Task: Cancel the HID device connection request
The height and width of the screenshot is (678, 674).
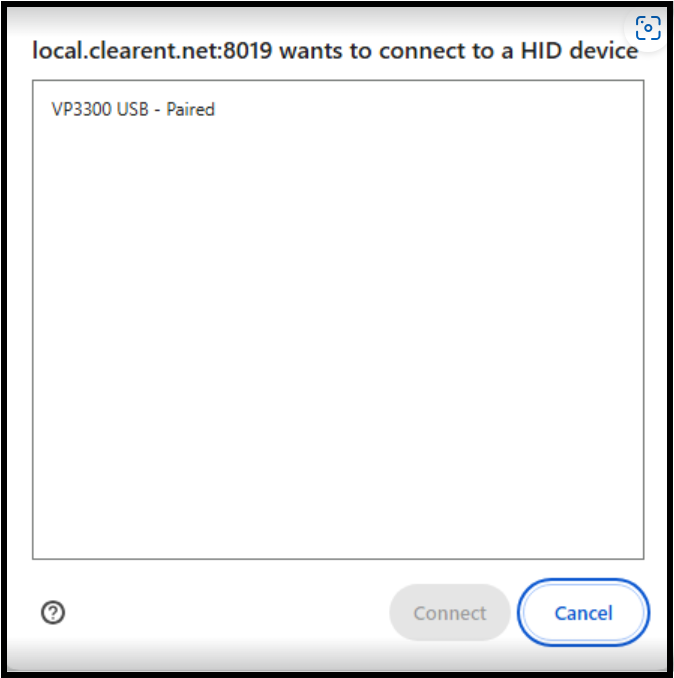Action: 583,612
